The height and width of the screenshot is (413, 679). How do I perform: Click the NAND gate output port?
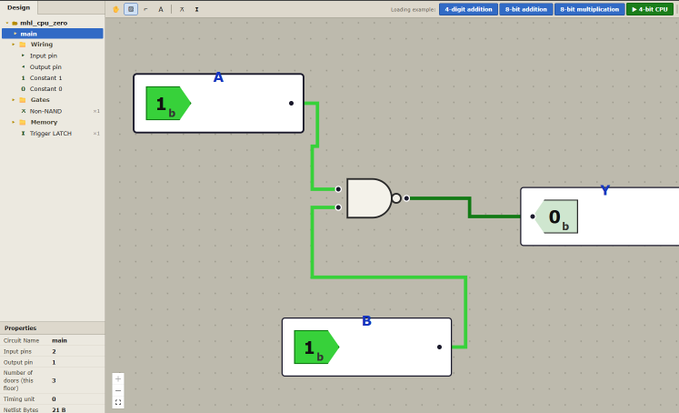406,198
